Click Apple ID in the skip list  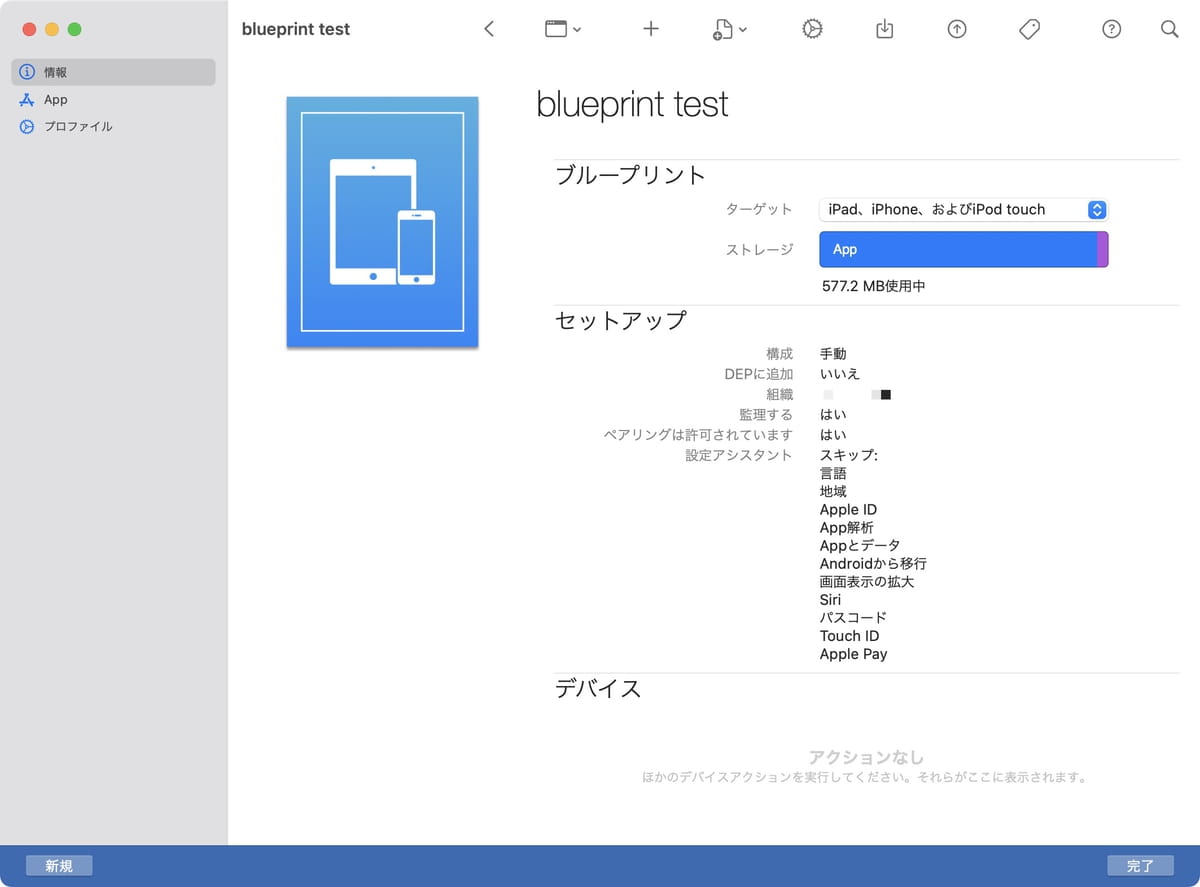[x=848, y=509]
